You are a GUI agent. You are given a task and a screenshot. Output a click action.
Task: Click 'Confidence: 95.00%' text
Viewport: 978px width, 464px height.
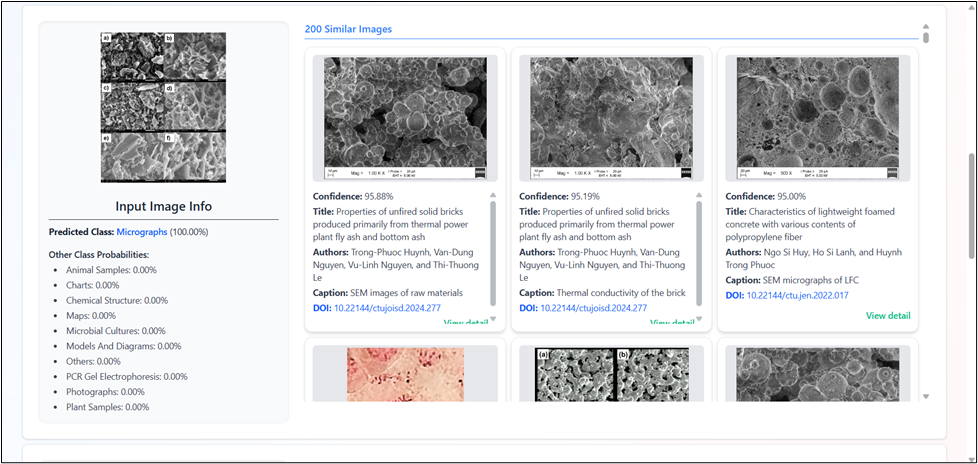click(765, 196)
